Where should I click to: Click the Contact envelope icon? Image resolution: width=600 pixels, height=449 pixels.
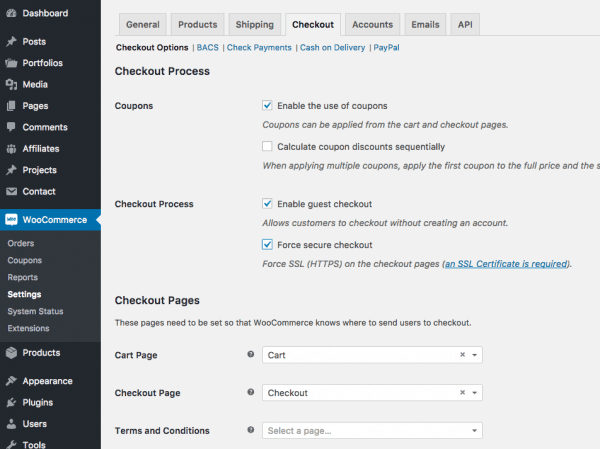point(11,191)
